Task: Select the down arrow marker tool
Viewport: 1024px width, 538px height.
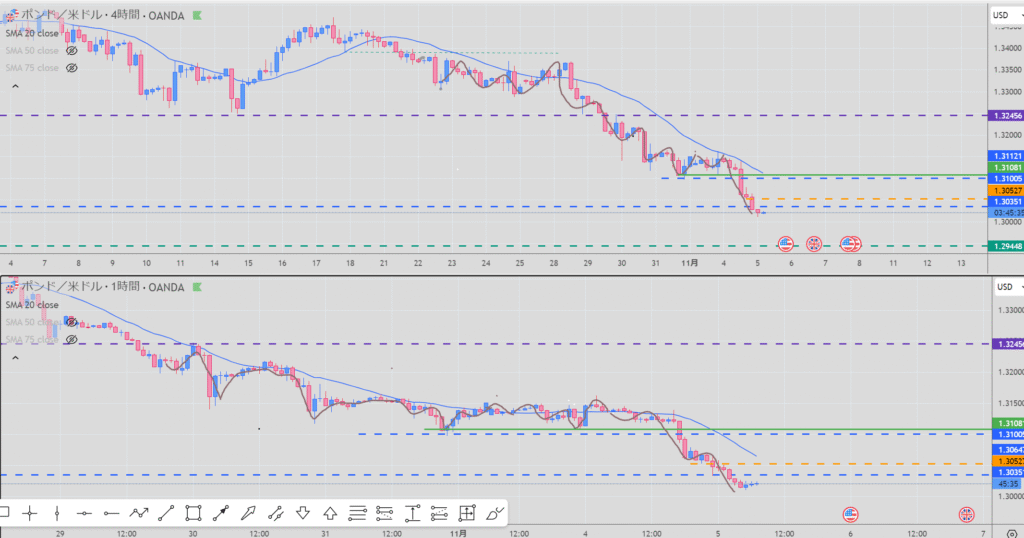Action: [303, 513]
